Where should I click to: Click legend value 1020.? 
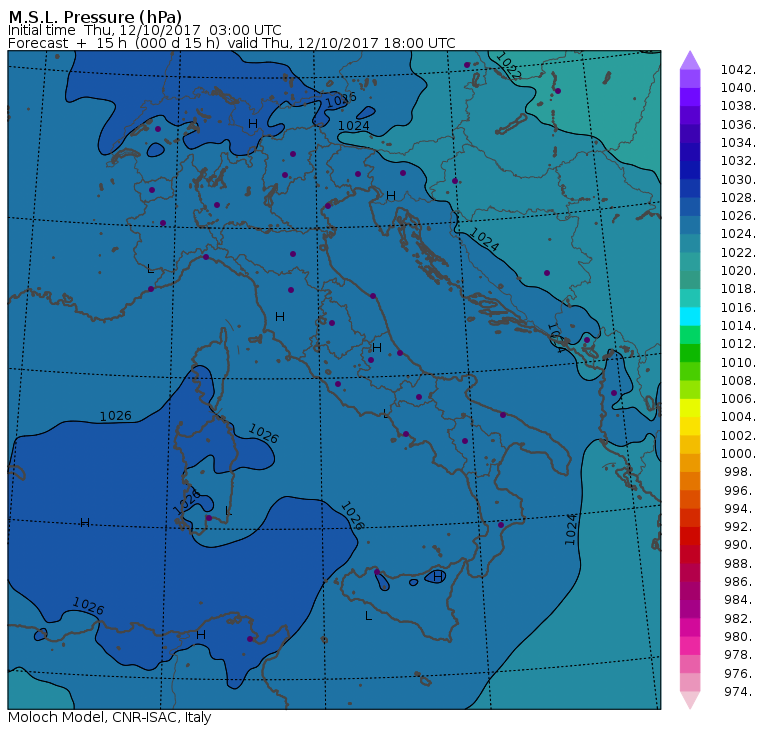[738, 270]
